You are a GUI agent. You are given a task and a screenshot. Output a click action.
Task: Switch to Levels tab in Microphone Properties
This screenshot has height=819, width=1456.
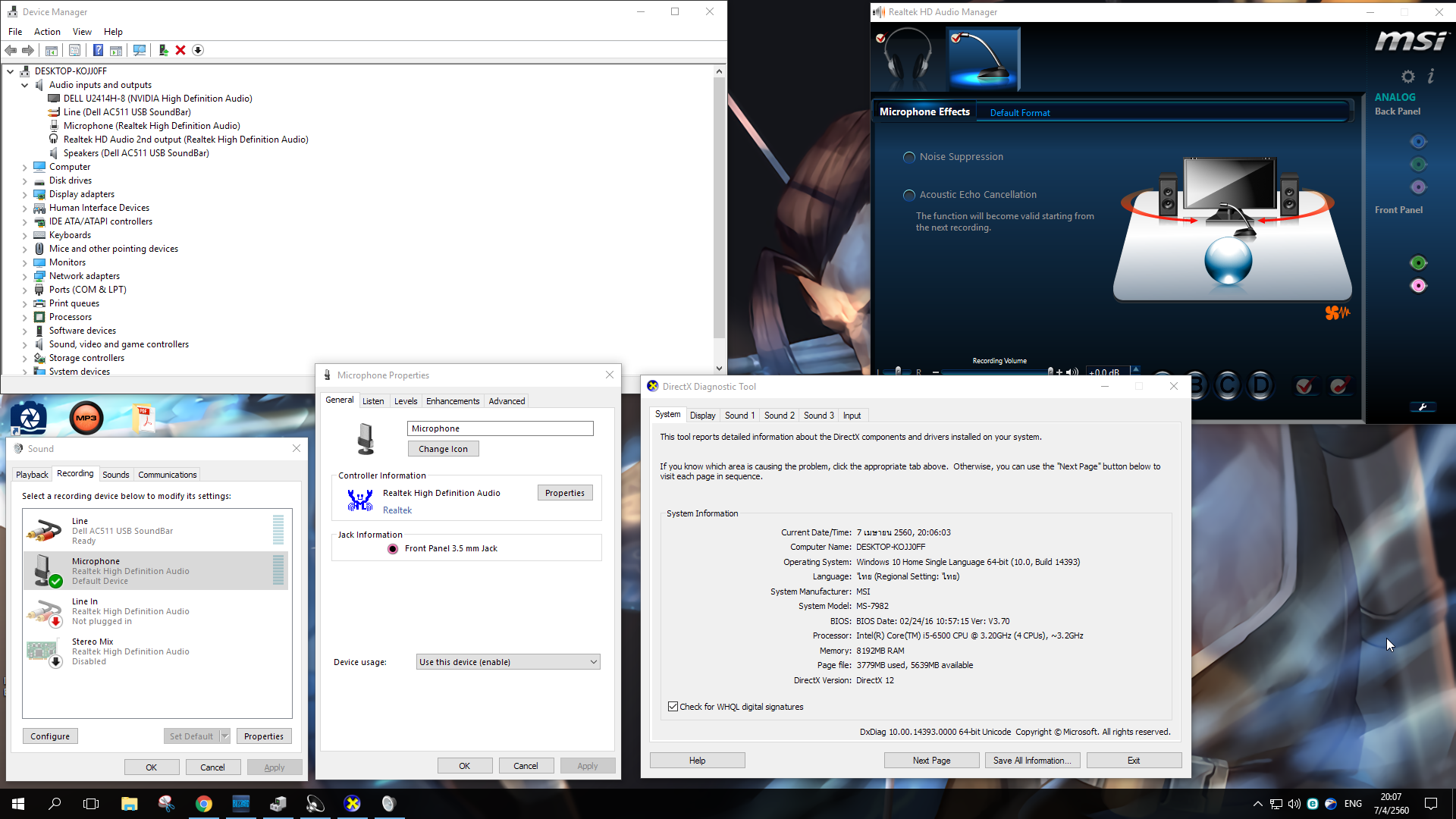pos(405,401)
